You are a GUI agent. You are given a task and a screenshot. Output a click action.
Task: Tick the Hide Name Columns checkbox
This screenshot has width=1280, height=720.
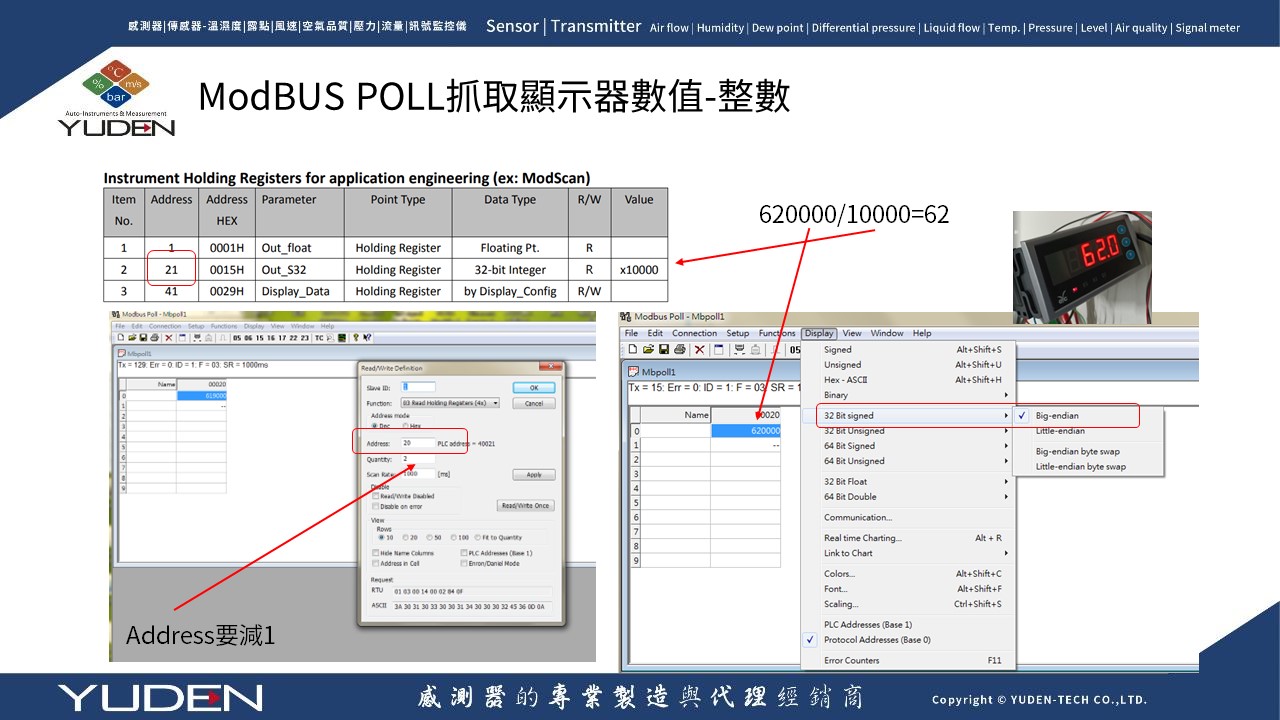[x=376, y=553]
